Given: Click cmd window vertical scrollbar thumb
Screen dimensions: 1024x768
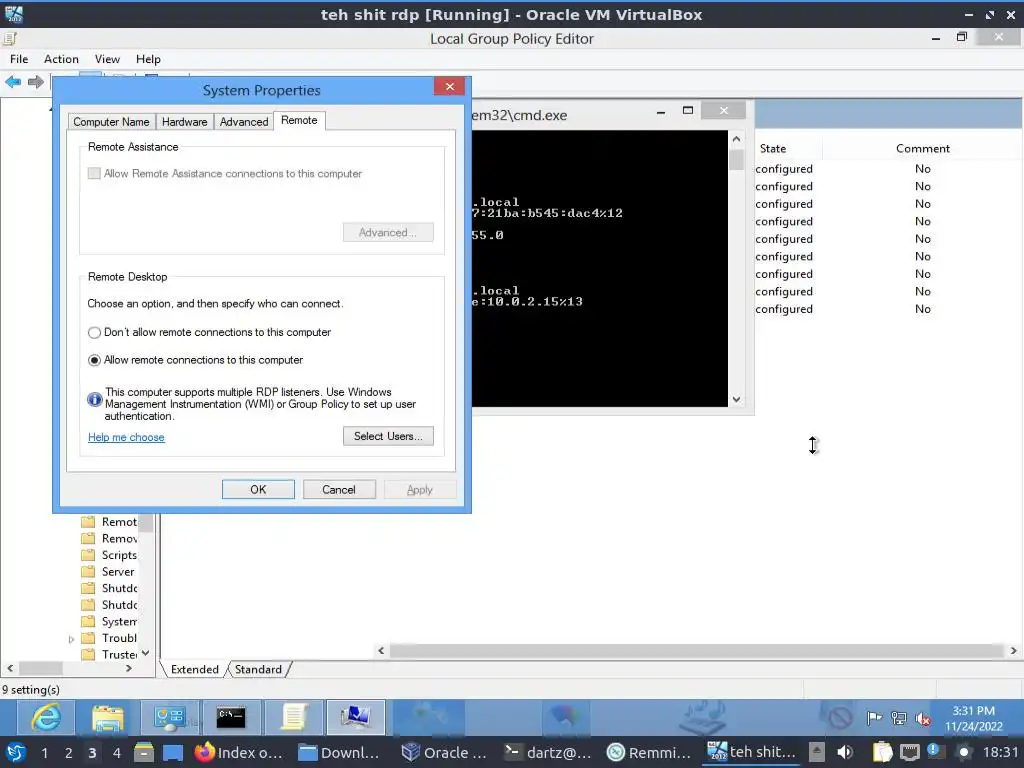Looking at the screenshot, I should click(x=737, y=159).
